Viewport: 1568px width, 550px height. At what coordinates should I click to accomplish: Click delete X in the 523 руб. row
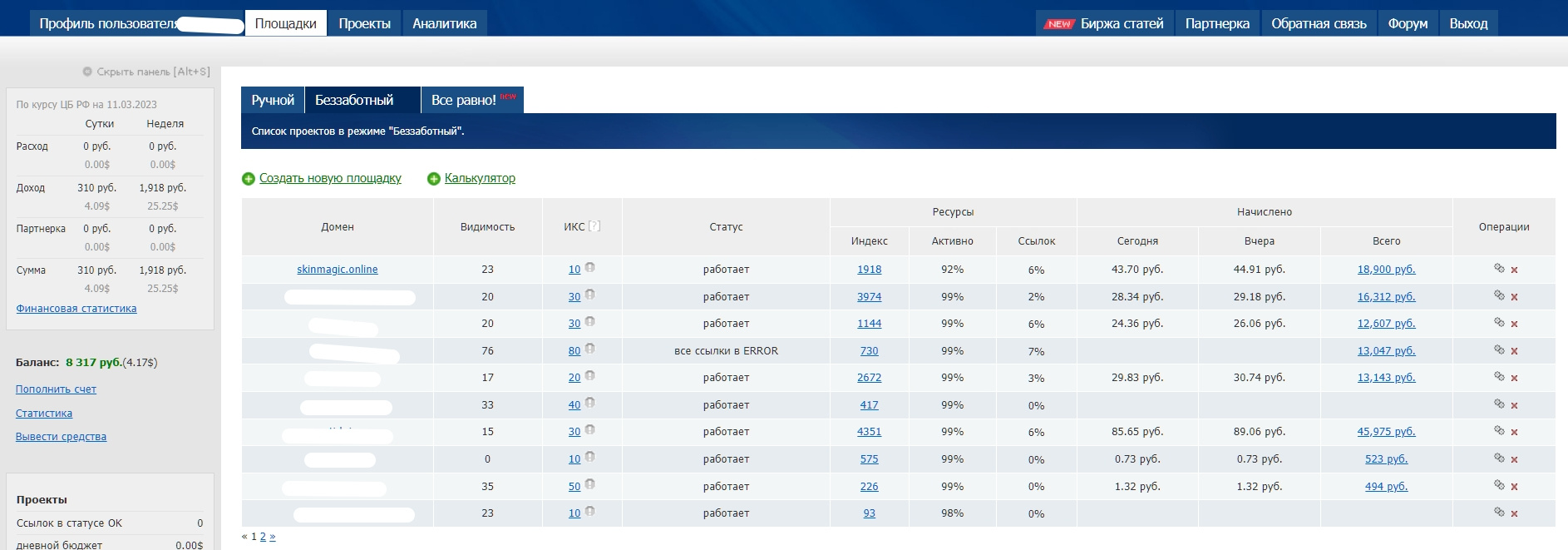1514,459
